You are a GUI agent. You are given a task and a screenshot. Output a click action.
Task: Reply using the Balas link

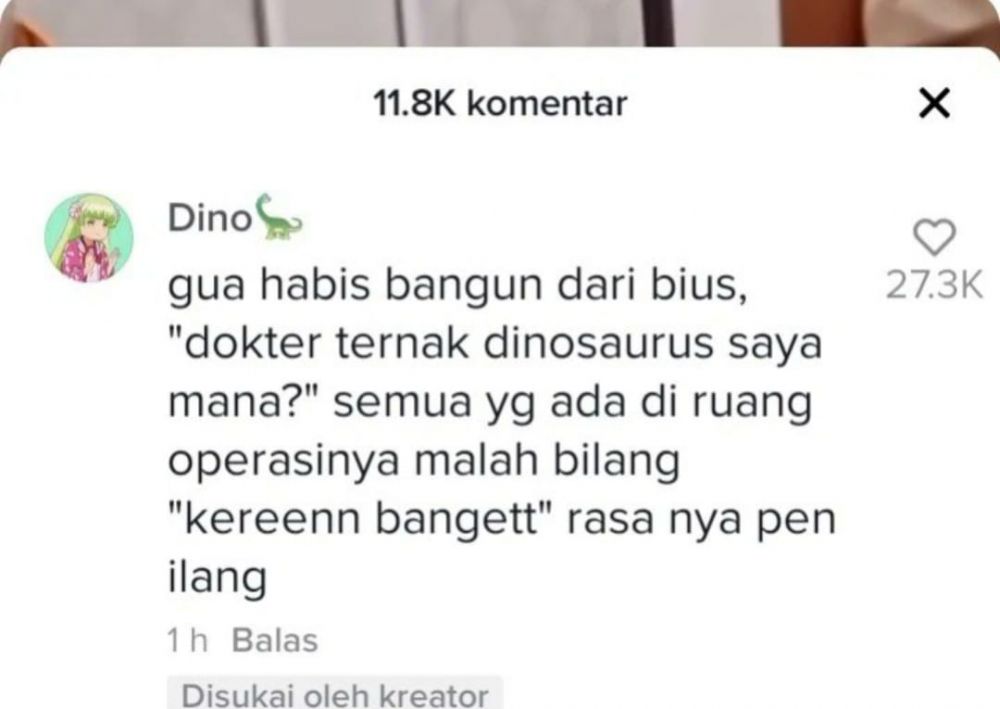(275, 640)
